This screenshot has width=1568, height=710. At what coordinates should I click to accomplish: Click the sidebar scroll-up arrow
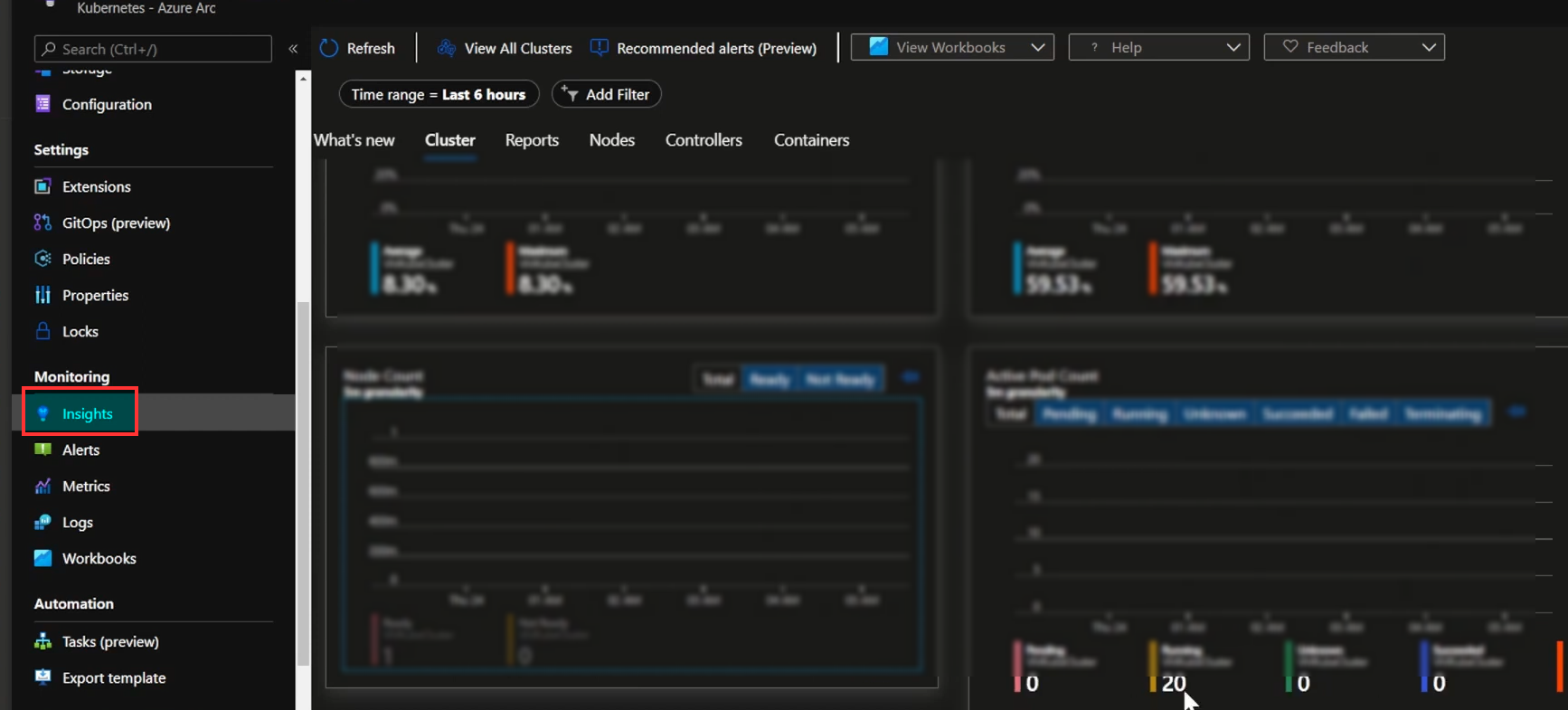303,79
